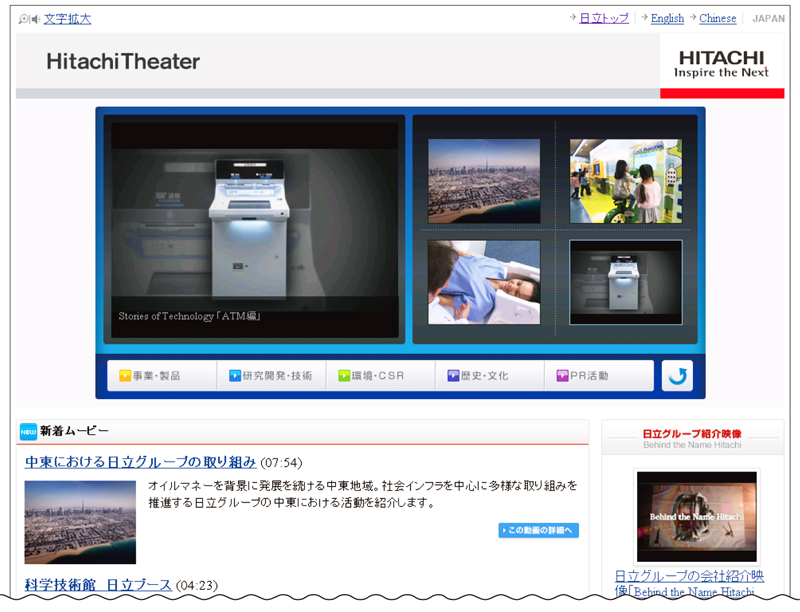The image size is (800, 612).
Task: Open the PR活動 category tab
Action: [x=599, y=376]
